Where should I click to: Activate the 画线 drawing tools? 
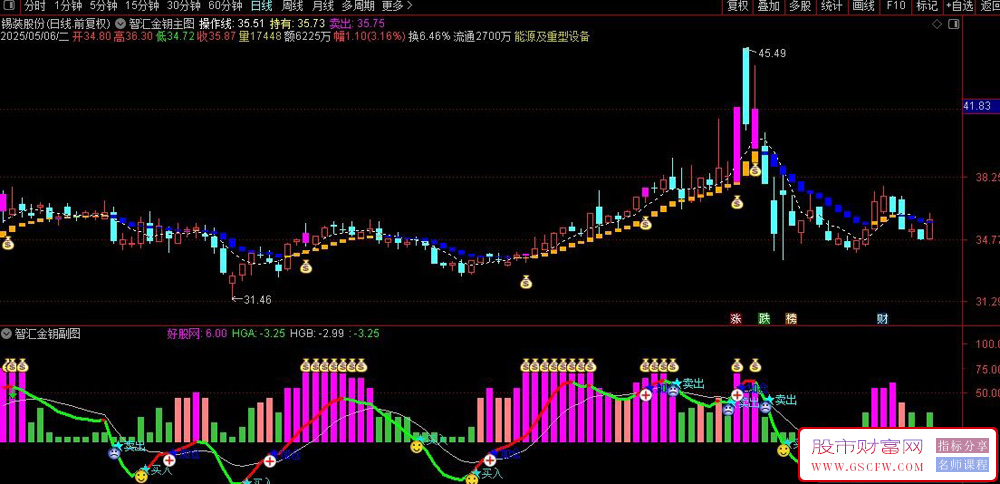pos(864,6)
